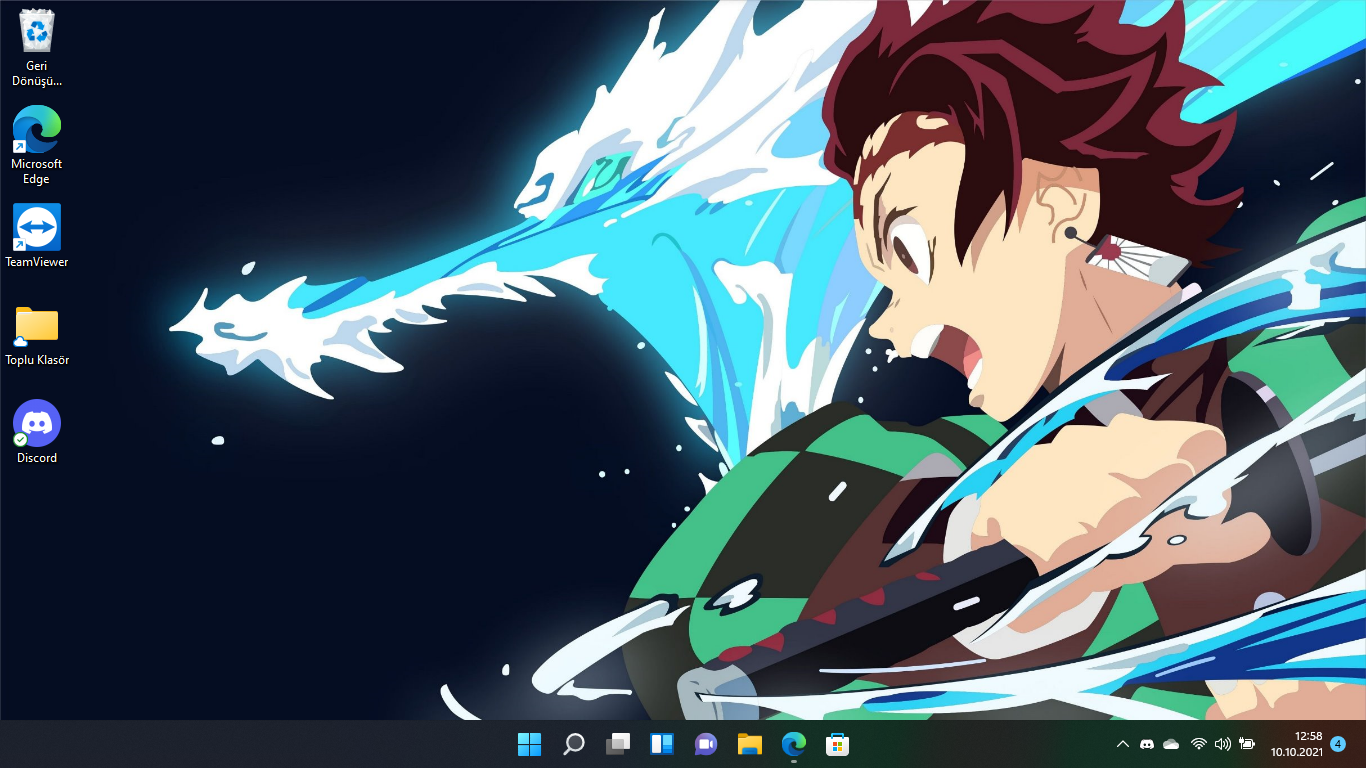
Task: Open the Widgets panel
Action: 662,744
